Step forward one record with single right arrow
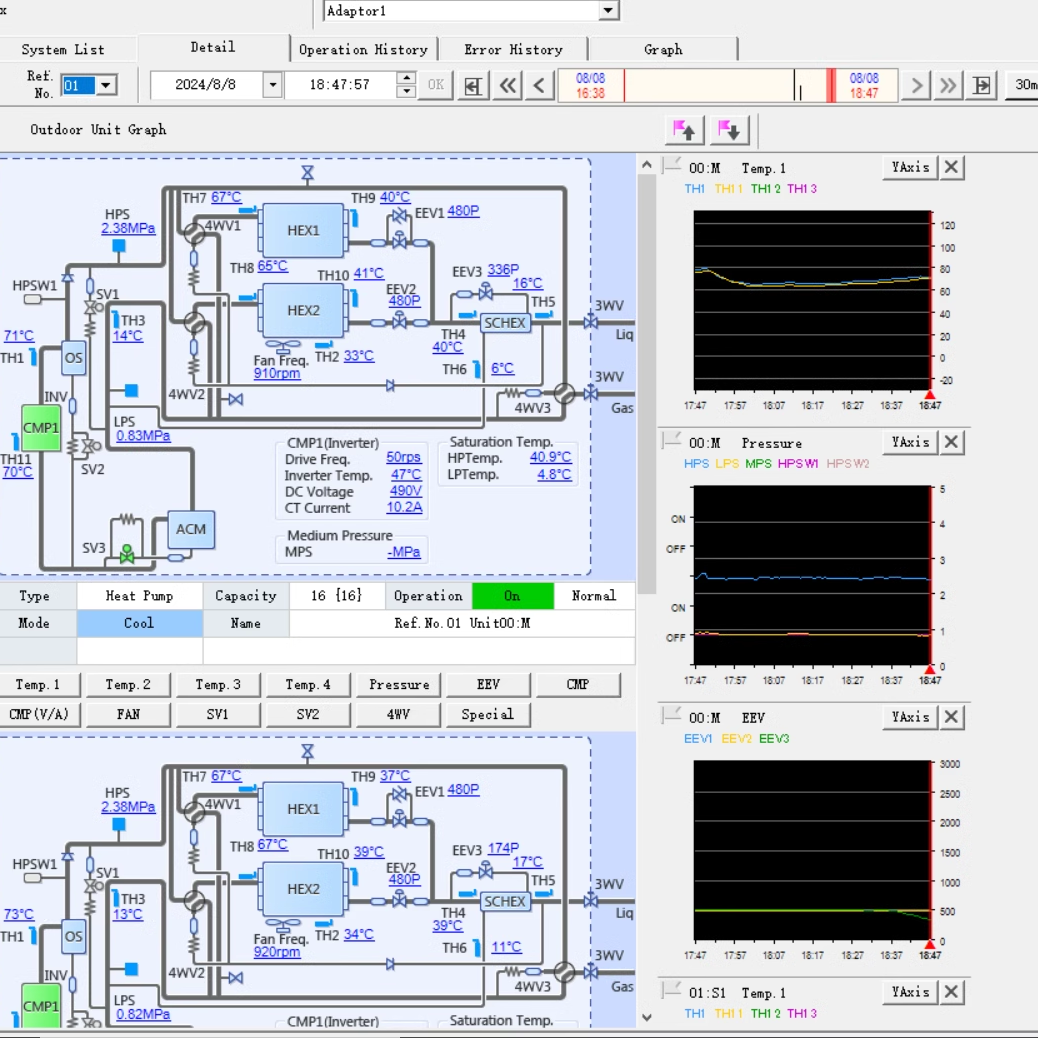Image resolution: width=1038 pixels, height=1038 pixels. click(x=915, y=85)
